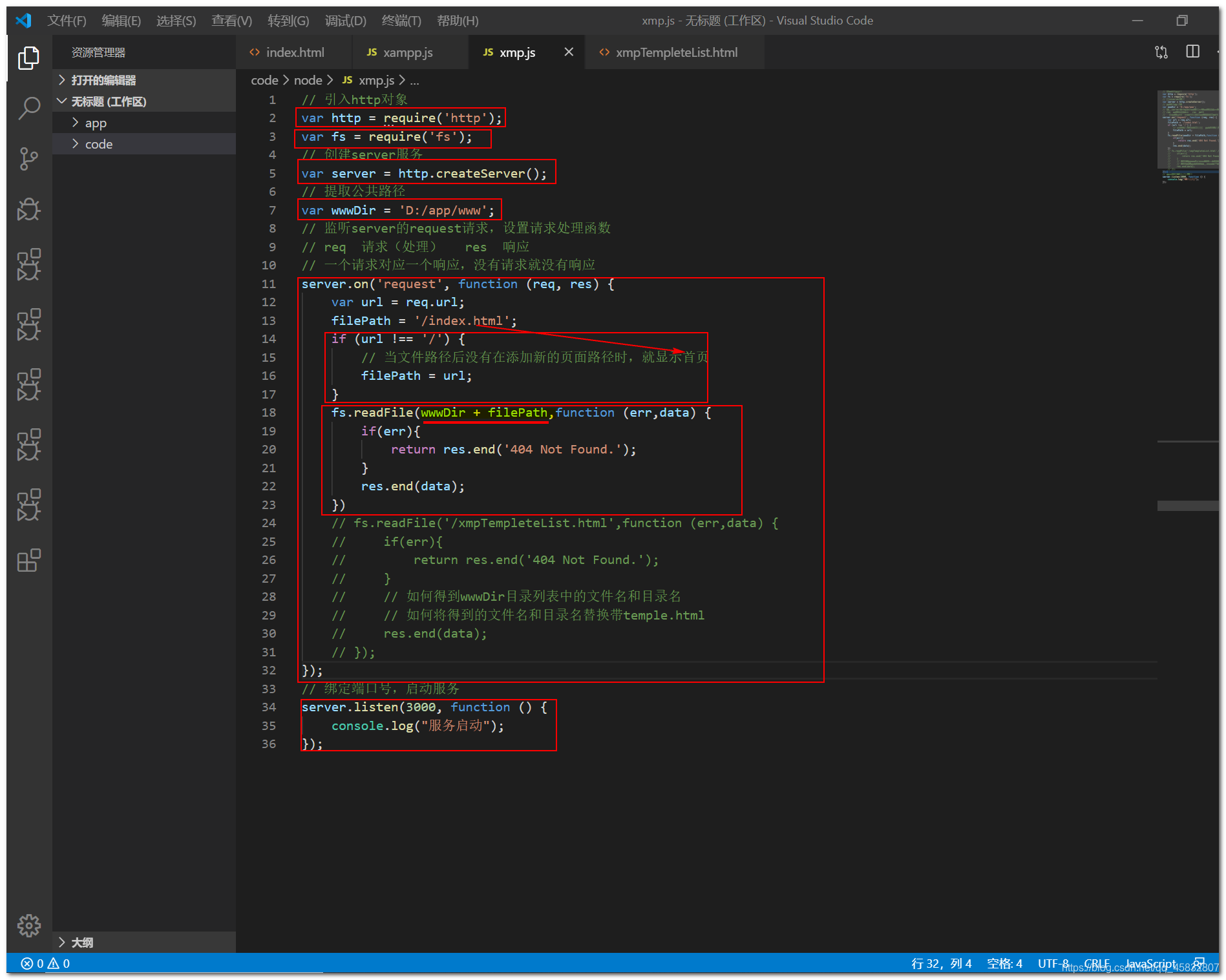Open the 文件(F) menu
Screen dimensions: 1226x980
pos(67,21)
